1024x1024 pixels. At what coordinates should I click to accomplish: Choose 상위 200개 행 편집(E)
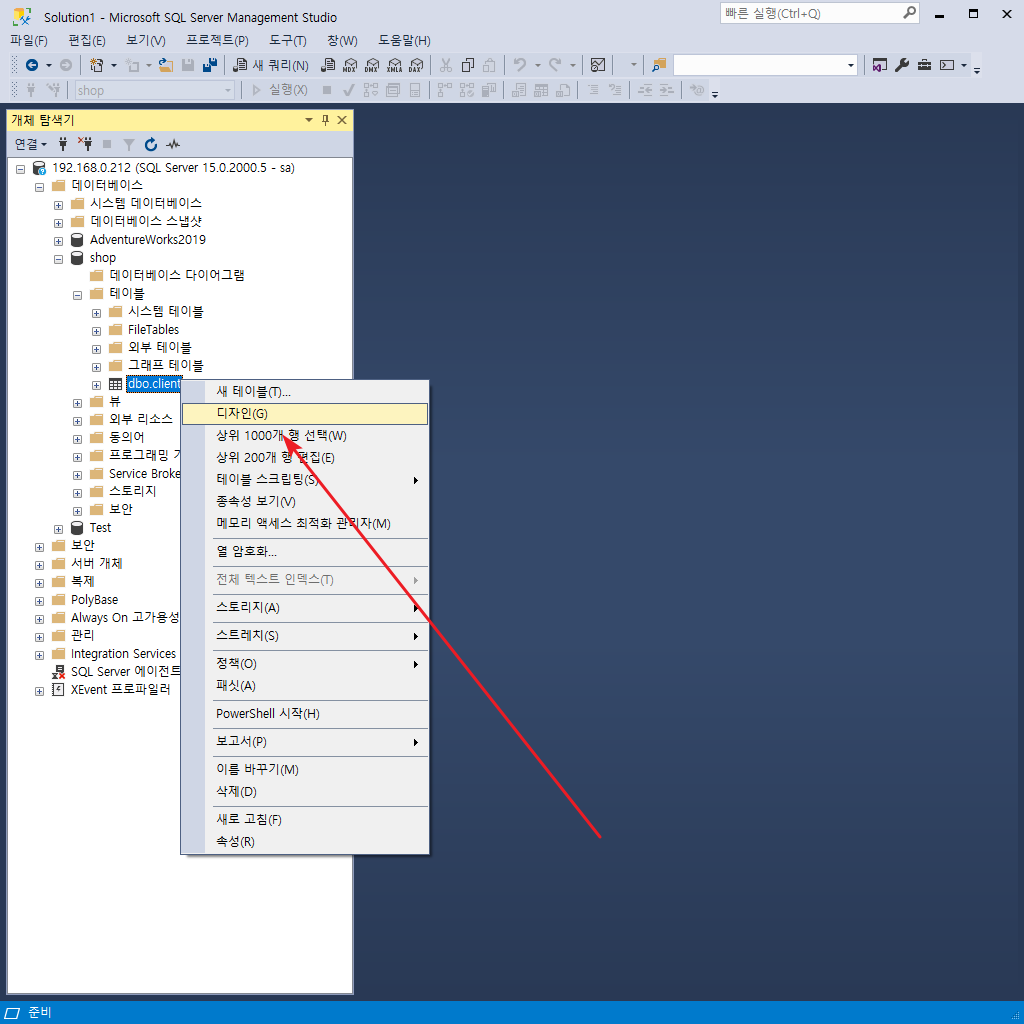[305, 458]
